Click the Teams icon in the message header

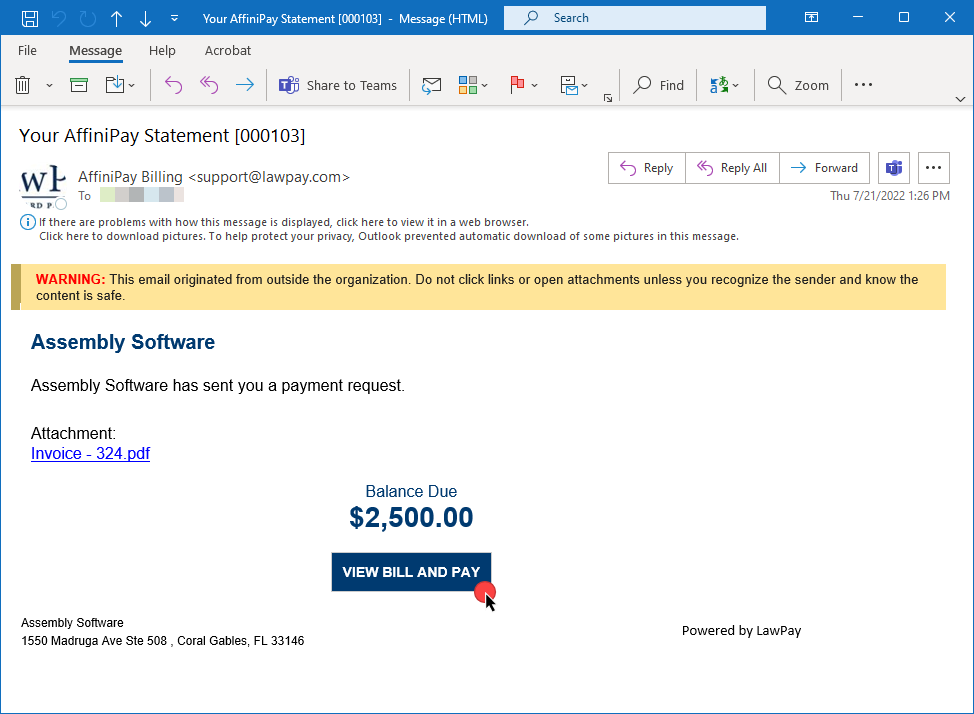(x=894, y=168)
